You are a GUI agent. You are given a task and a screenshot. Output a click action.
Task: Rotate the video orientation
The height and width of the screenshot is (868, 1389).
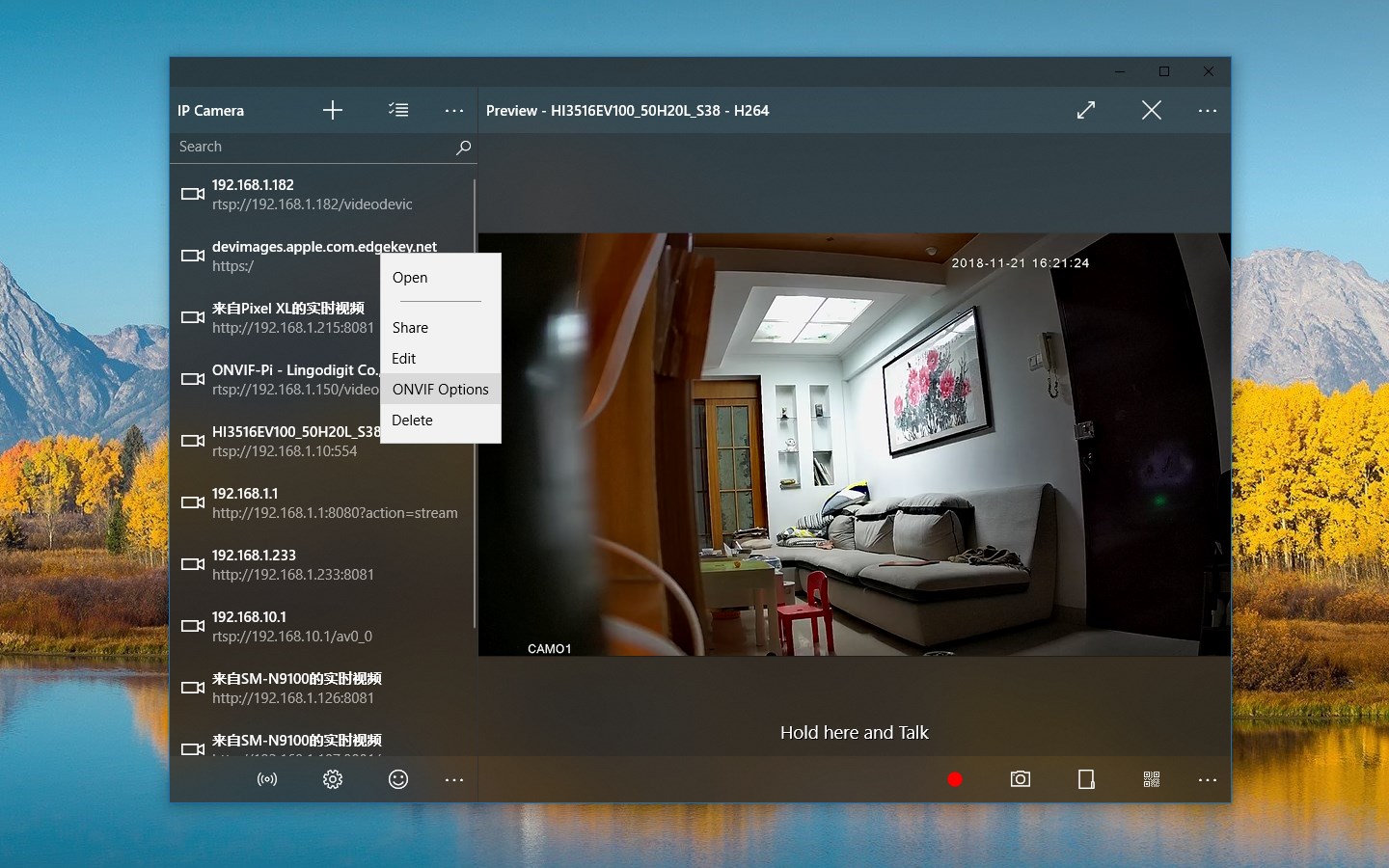click(1086, 779)
